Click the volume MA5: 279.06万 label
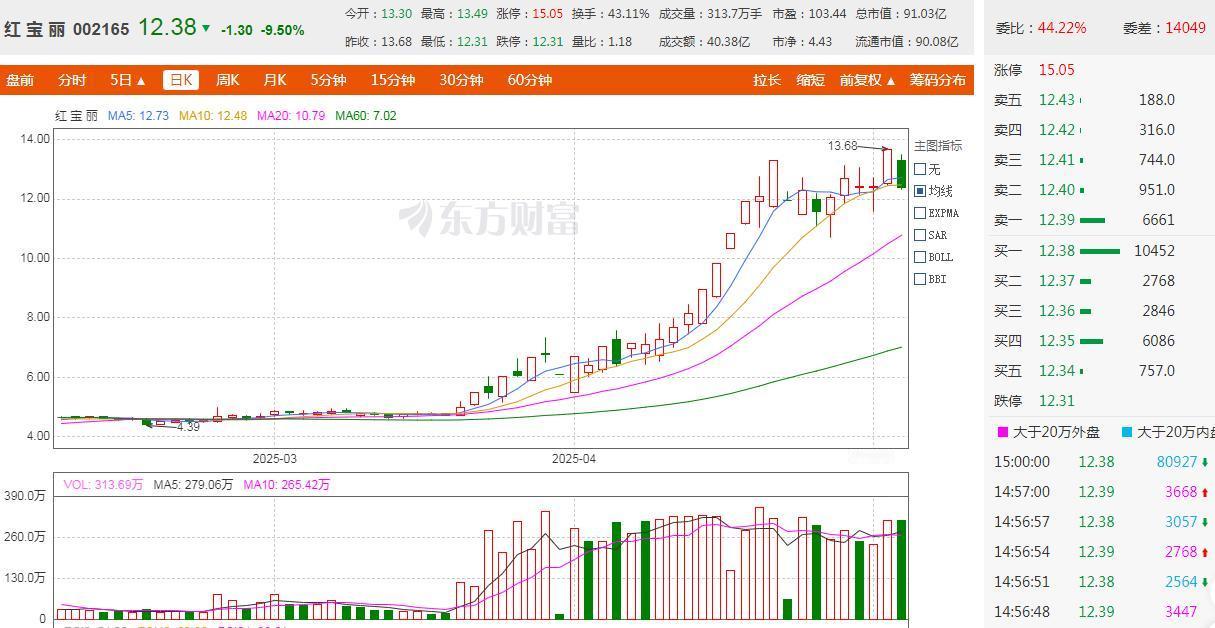The width and height of the screenshot is (1215, 628). point(193,485)
